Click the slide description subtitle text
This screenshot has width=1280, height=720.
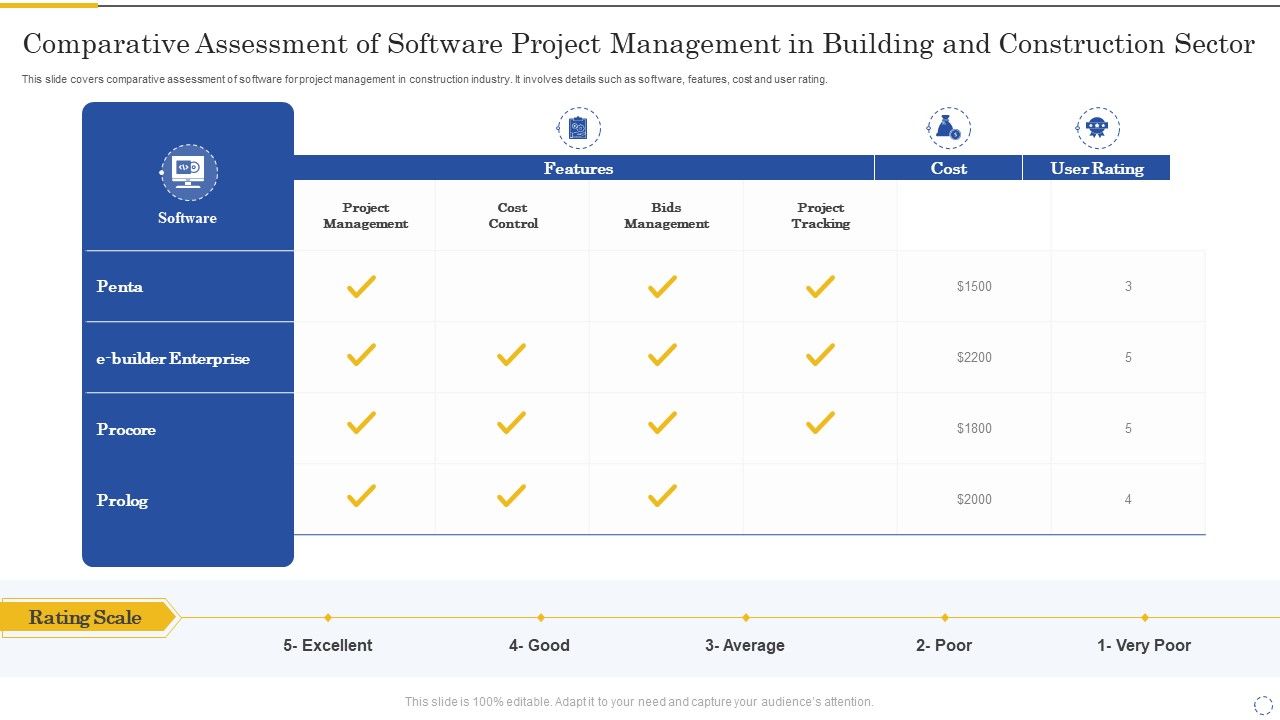click(425, 80)
